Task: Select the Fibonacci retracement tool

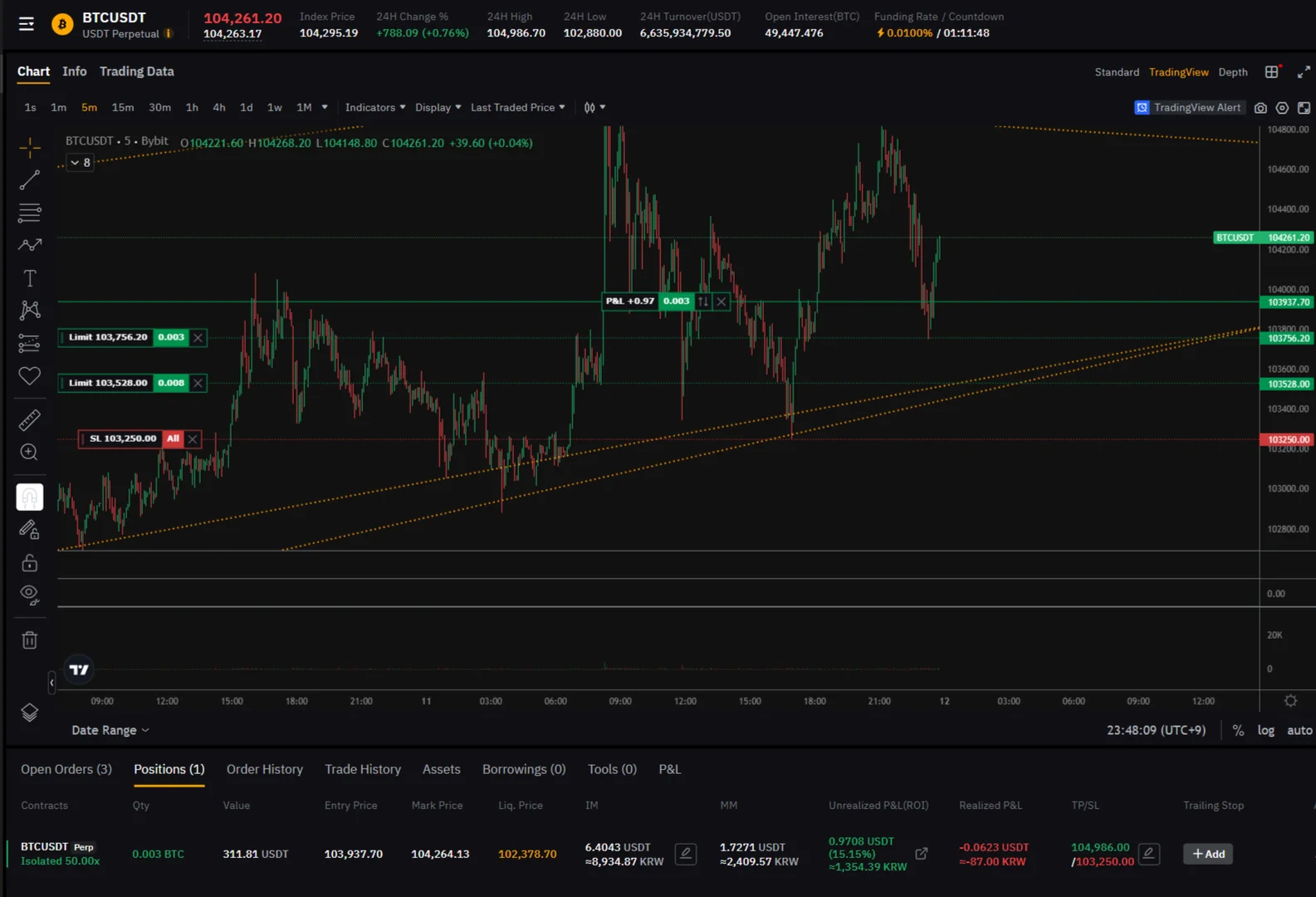Action: pyautogui.click(x=30, y=213)
